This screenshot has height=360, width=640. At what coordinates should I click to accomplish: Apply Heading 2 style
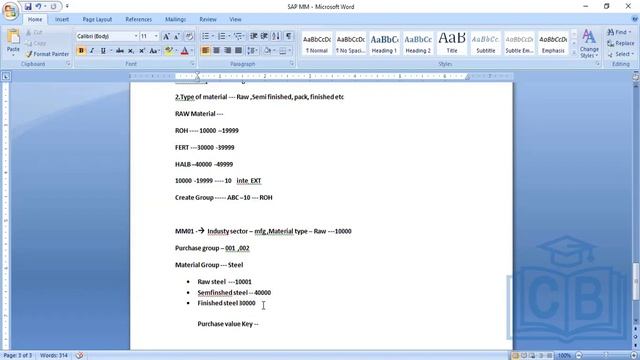click(x=418, y=44)
